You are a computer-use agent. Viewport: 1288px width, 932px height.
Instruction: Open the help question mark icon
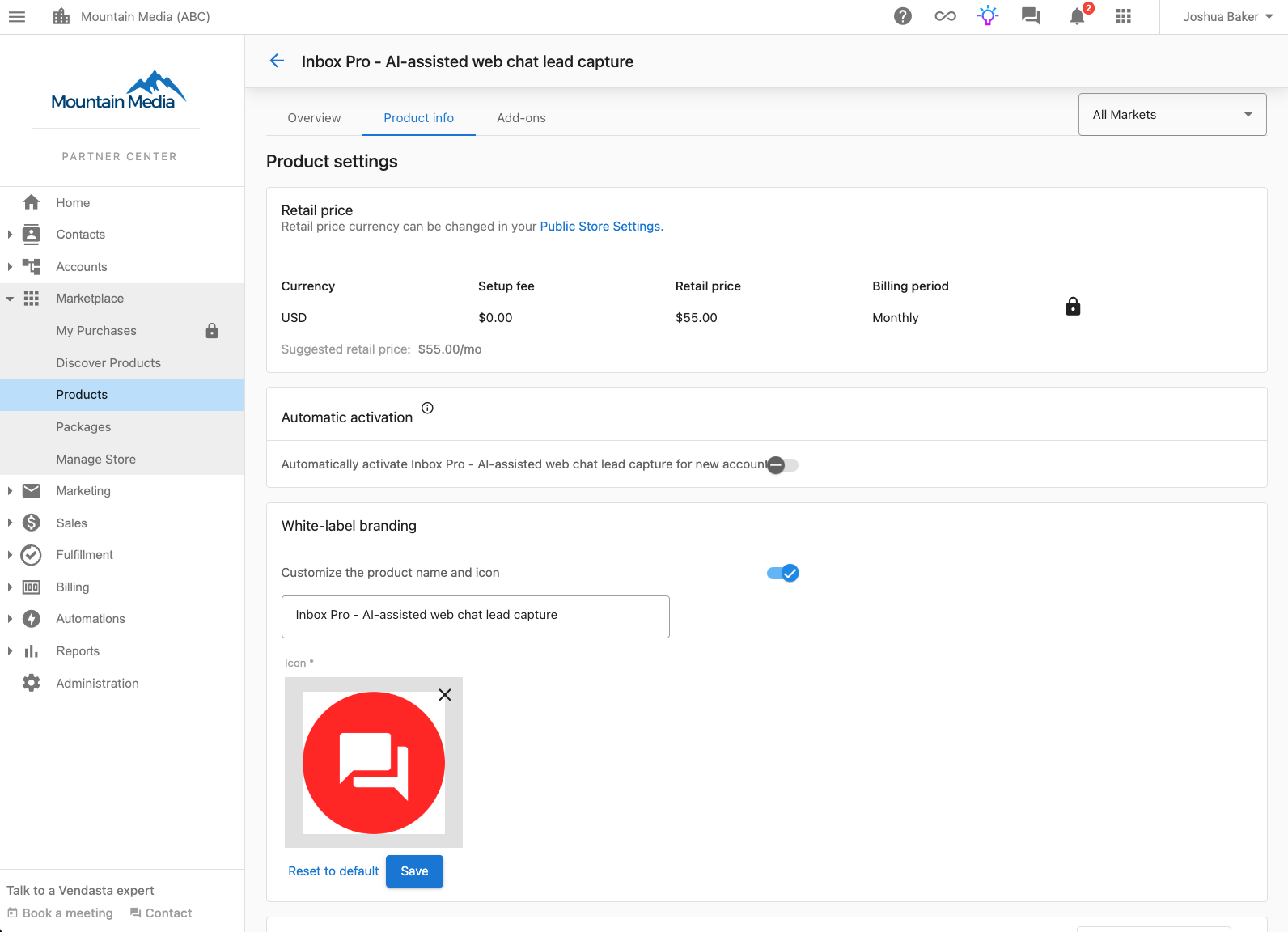(x=903, y=16)
